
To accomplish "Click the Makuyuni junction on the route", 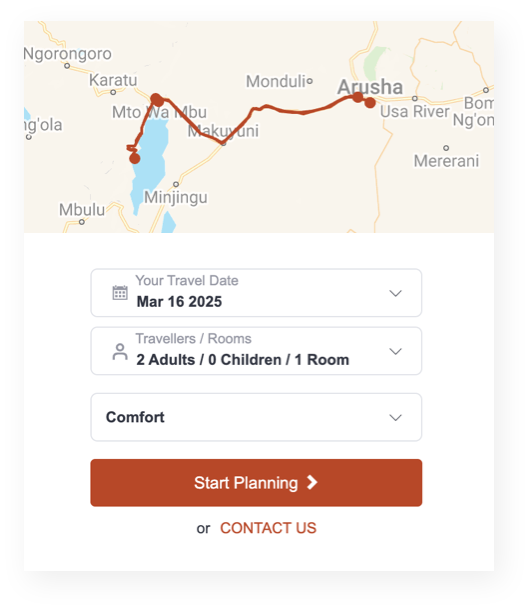I will (223, 143).
